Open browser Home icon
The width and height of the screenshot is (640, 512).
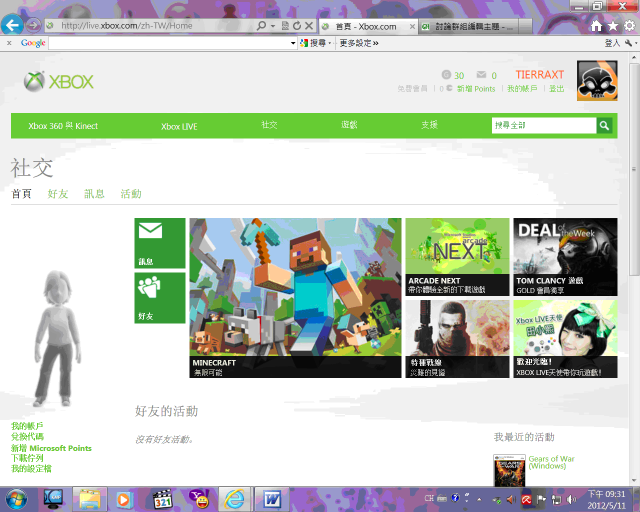click(596, 26)
